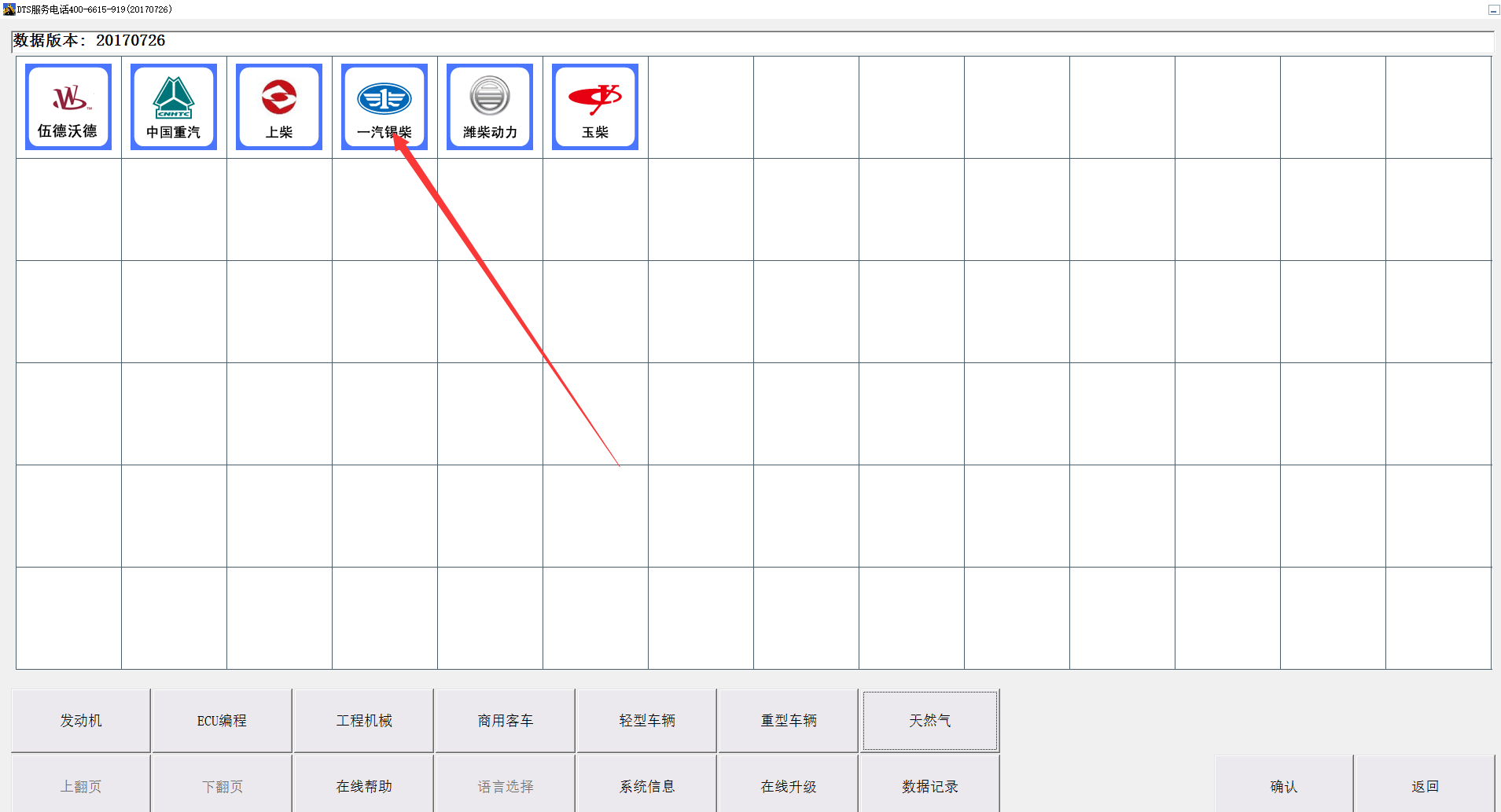
Task: Open 数据记录 data records
Action: pos(930,785)
